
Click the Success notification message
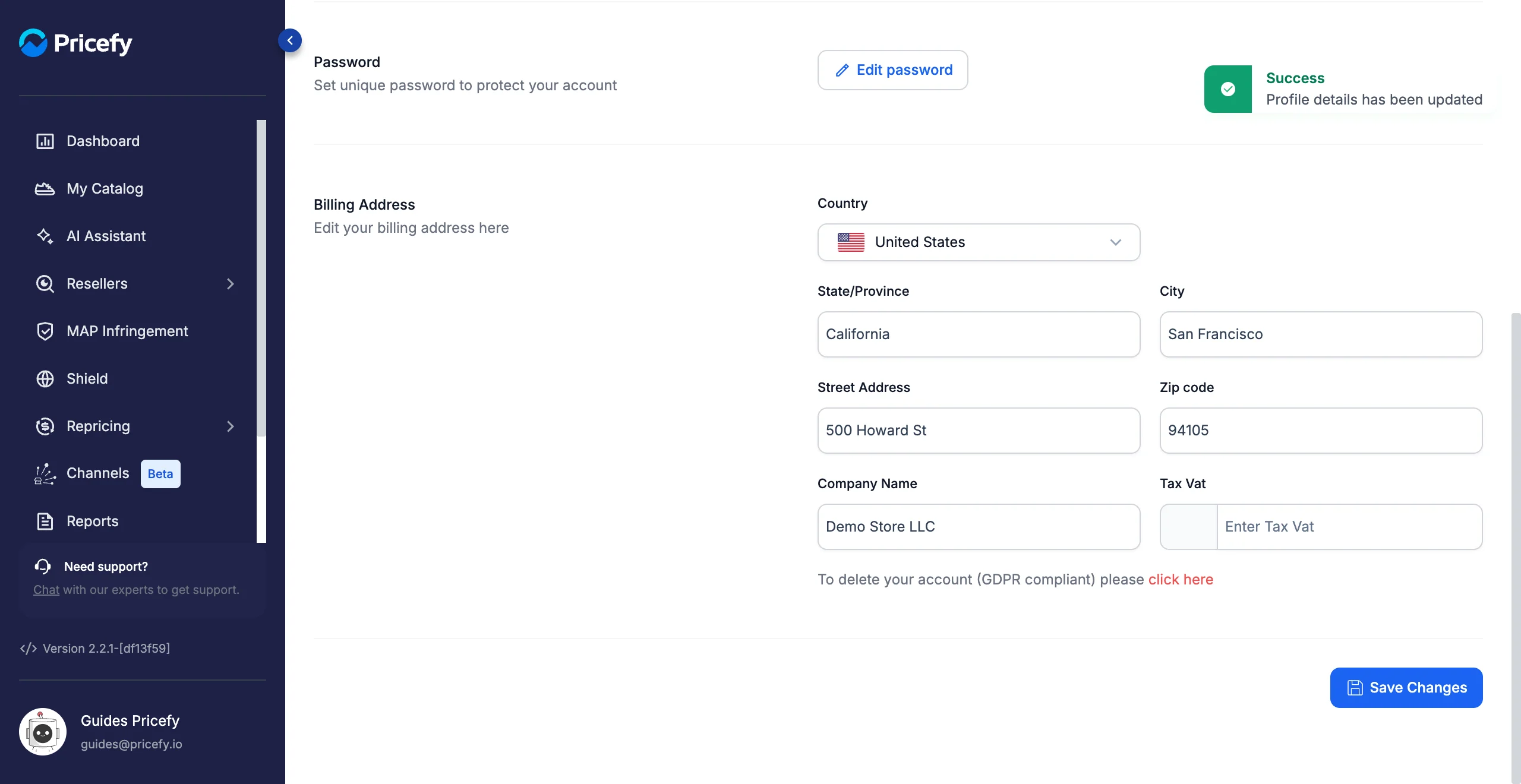(x=1349, y=89)
